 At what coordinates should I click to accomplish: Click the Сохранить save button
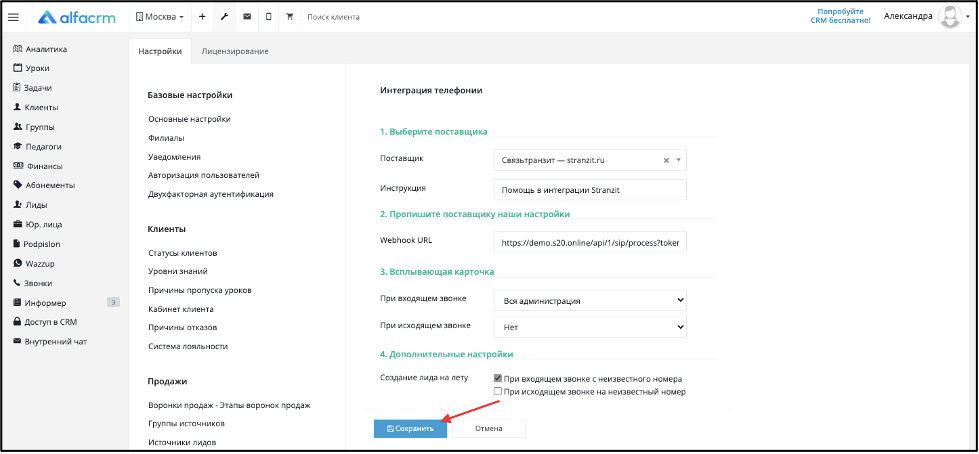(410, 429)
